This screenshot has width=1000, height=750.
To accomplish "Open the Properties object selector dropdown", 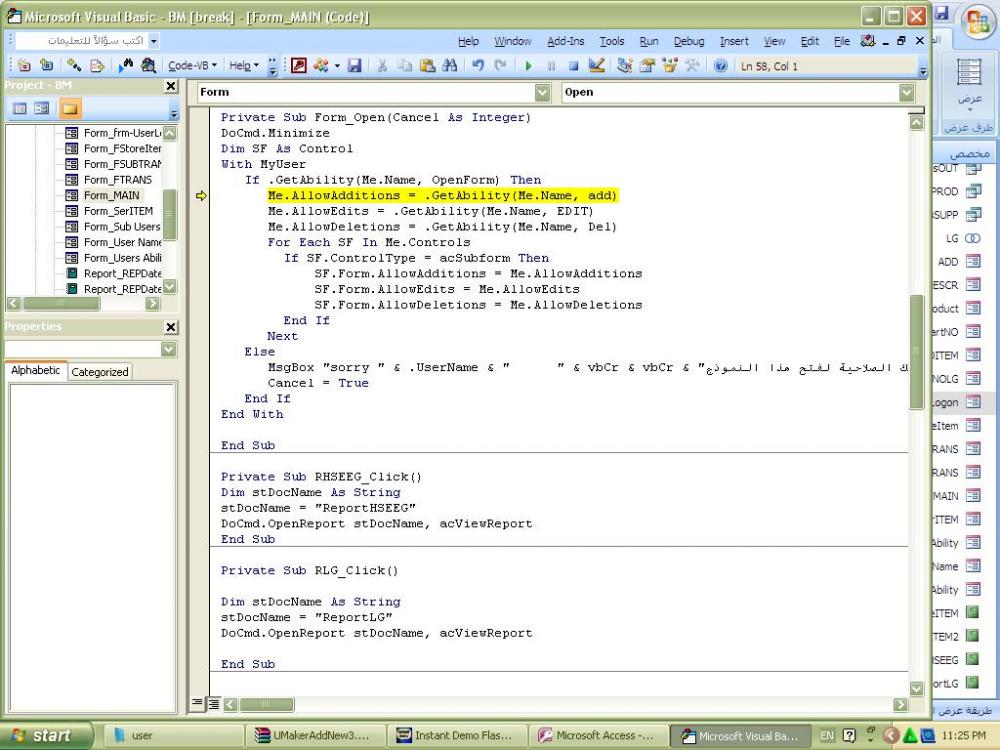I will tap(168, 349).
